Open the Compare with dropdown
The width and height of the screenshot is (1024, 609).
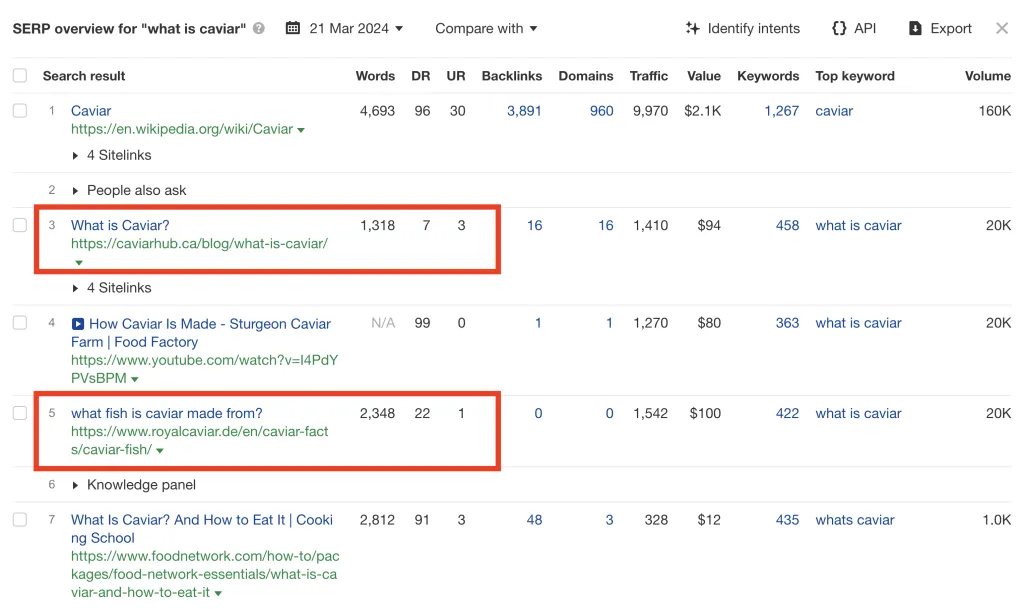tap(486, 29)
